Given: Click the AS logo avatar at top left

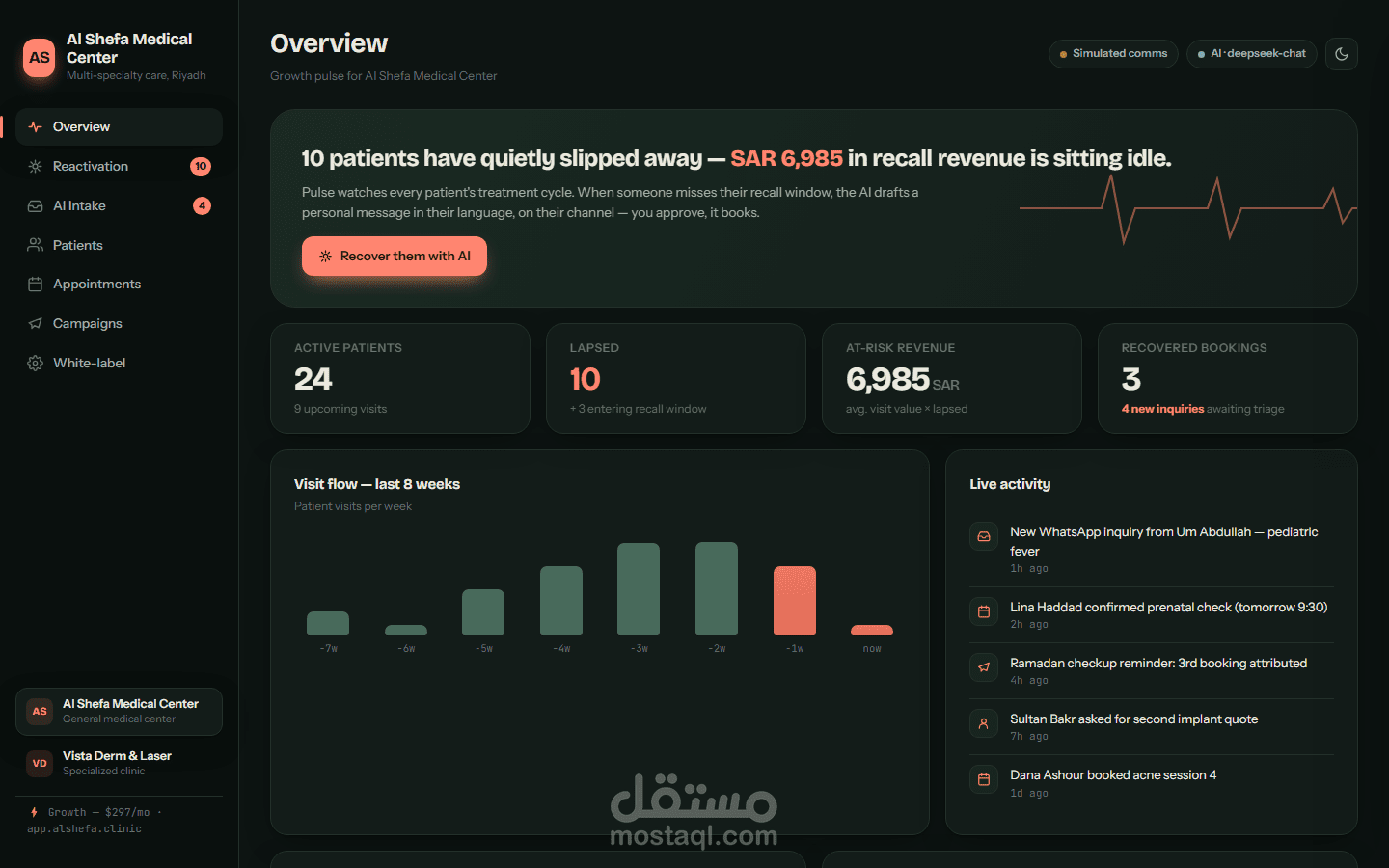Looking at the screenshot, I should [x=40, y=58].
